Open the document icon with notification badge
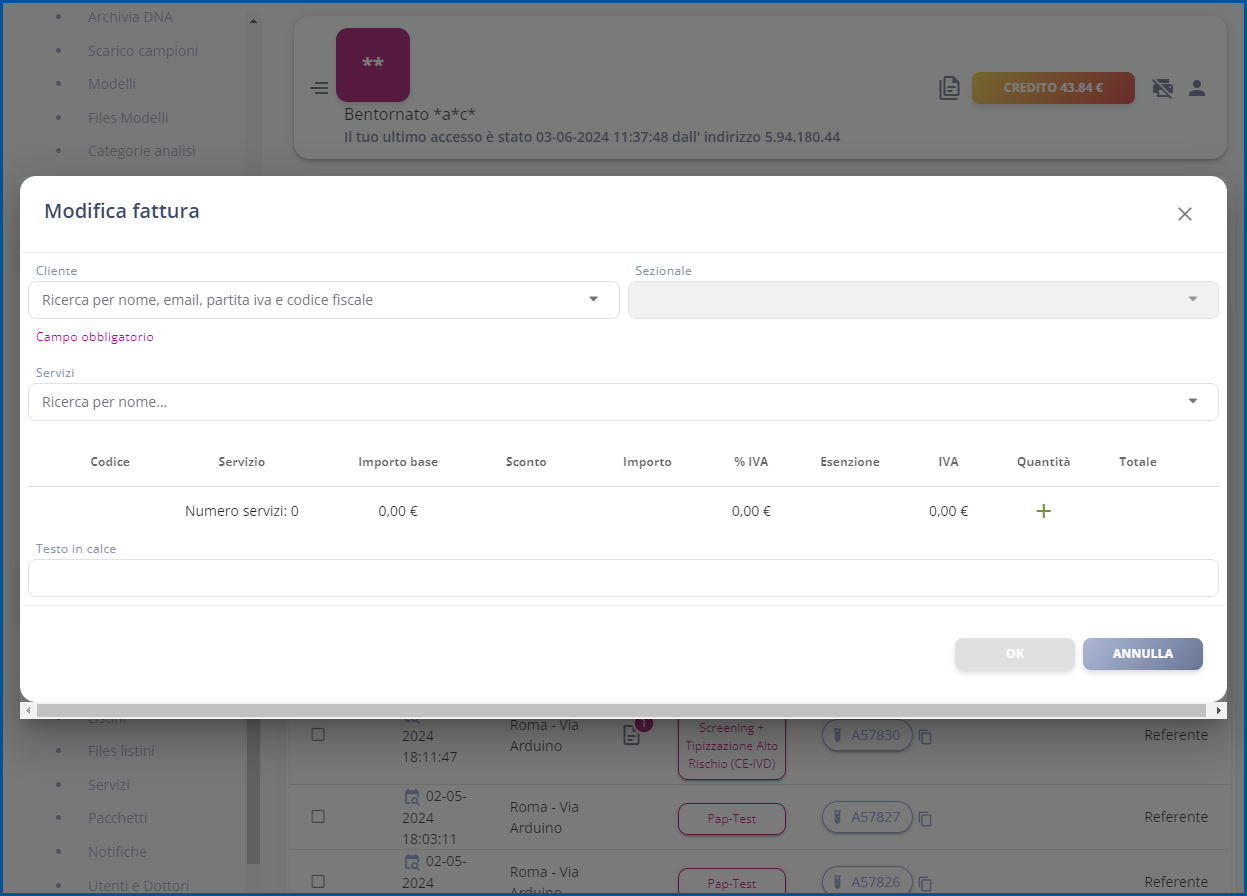 coord(632,735)
